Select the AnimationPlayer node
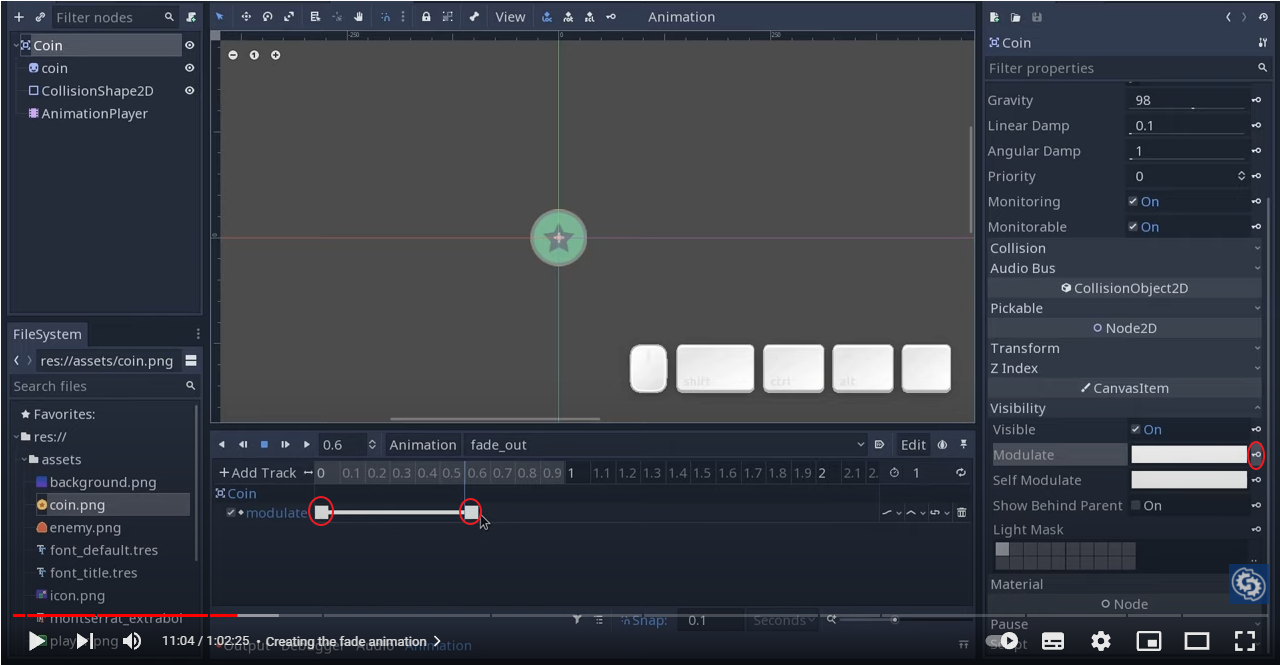The width and height of the screenshot is (1280, 665). click(94, 114)
